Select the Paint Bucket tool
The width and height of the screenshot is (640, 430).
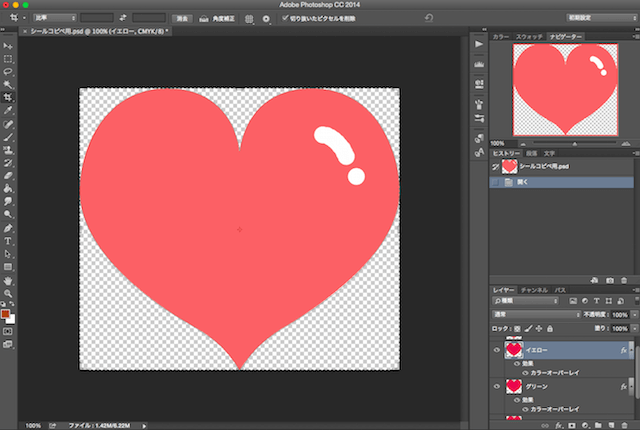(8, 188)
